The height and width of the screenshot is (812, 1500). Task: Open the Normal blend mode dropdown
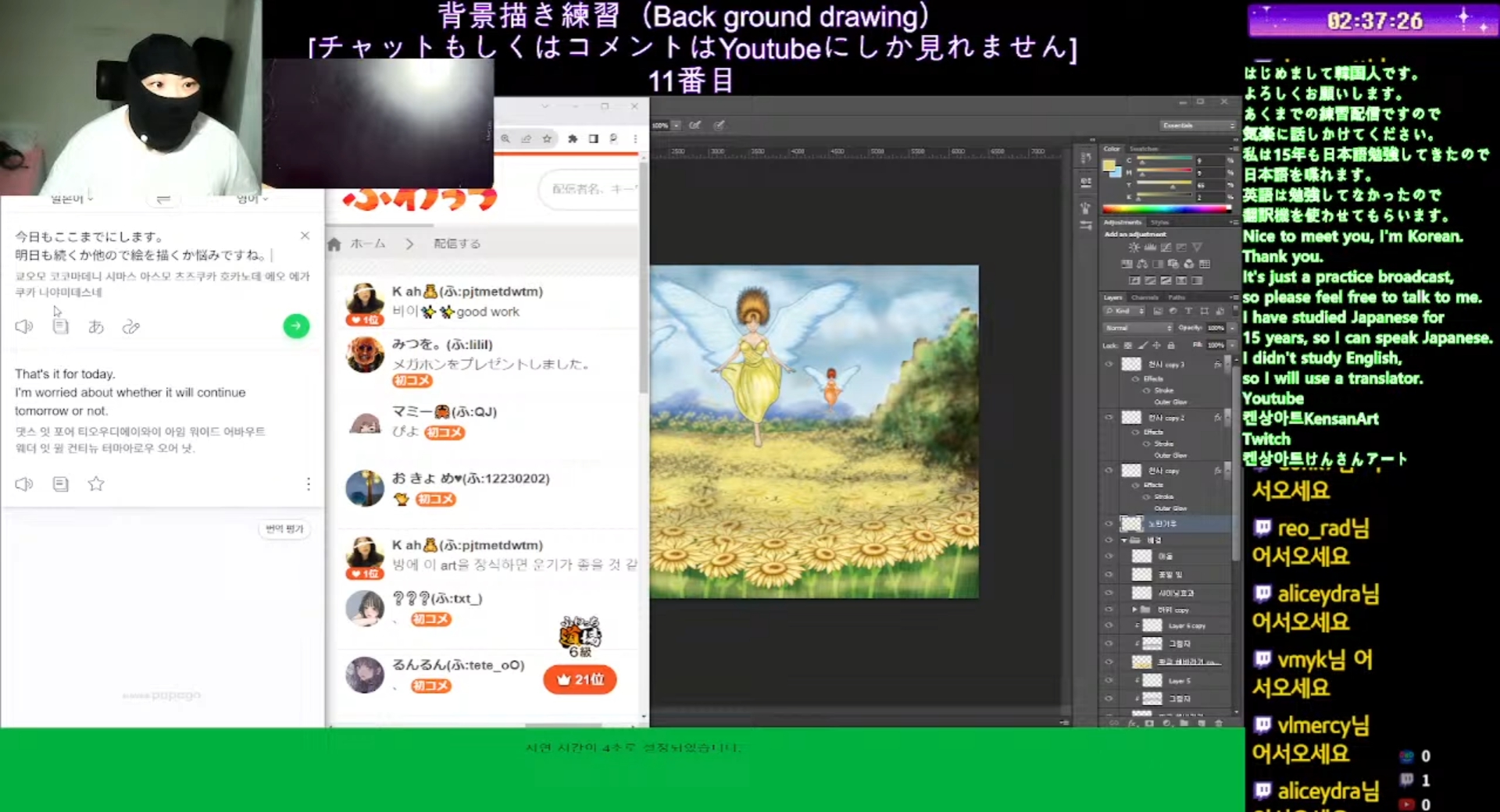click(x=1137, y=328)
